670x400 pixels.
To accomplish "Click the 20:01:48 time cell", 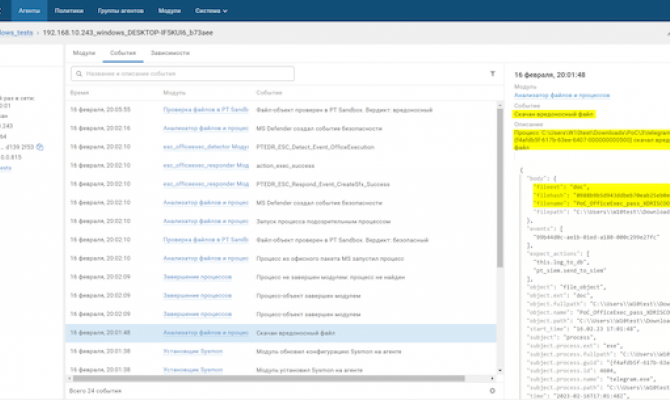I will pos(100,332).
